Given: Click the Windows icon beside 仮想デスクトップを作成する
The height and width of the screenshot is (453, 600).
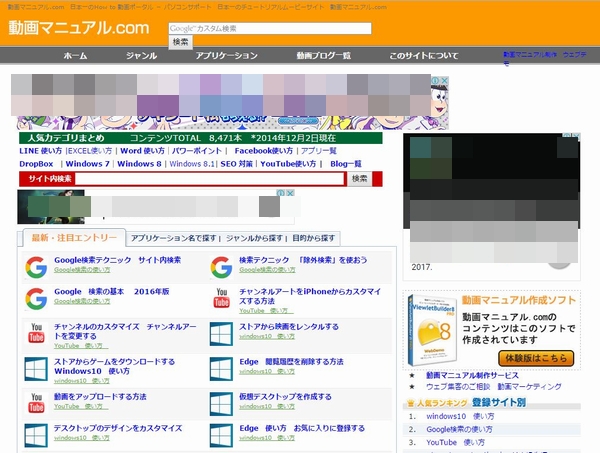Looking at the screenshot, I should pyautogui.click(x=221, y=404).
